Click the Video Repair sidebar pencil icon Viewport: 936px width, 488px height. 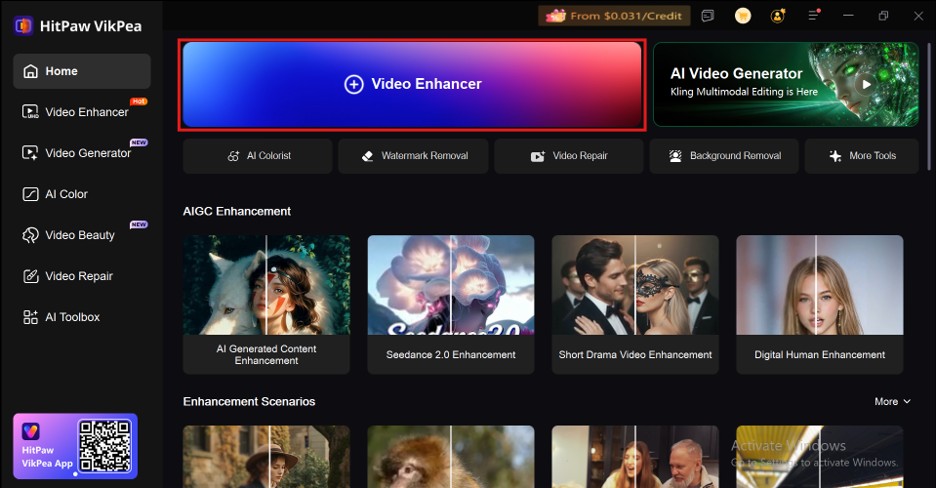(30, 276)
